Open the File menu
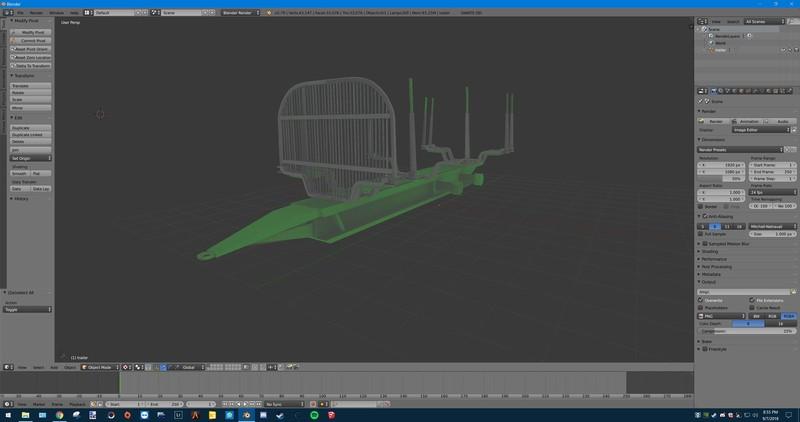Viewport: 800px width, 422px height. point(18,13)
